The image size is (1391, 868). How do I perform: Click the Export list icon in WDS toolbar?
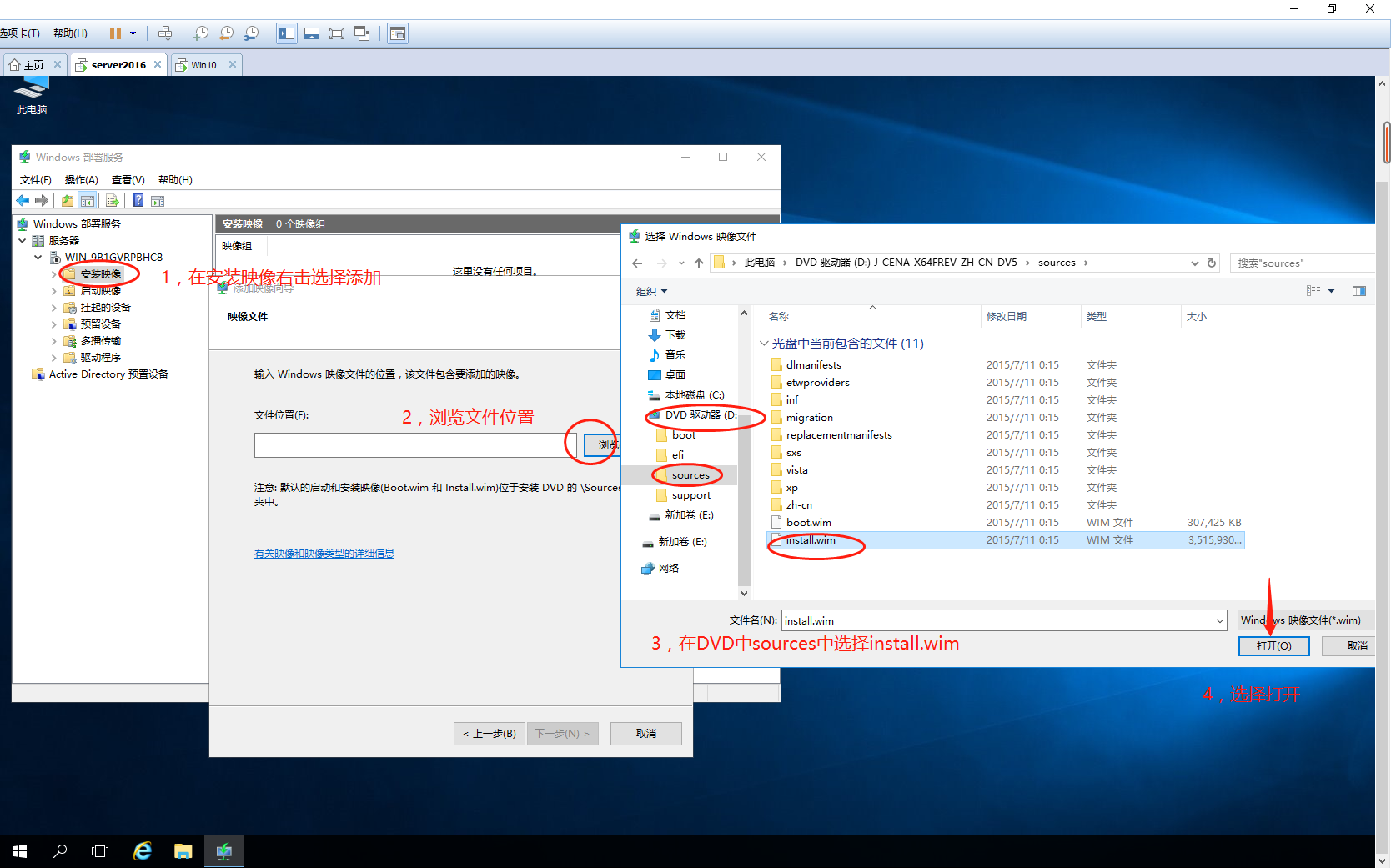pos(112,200)
